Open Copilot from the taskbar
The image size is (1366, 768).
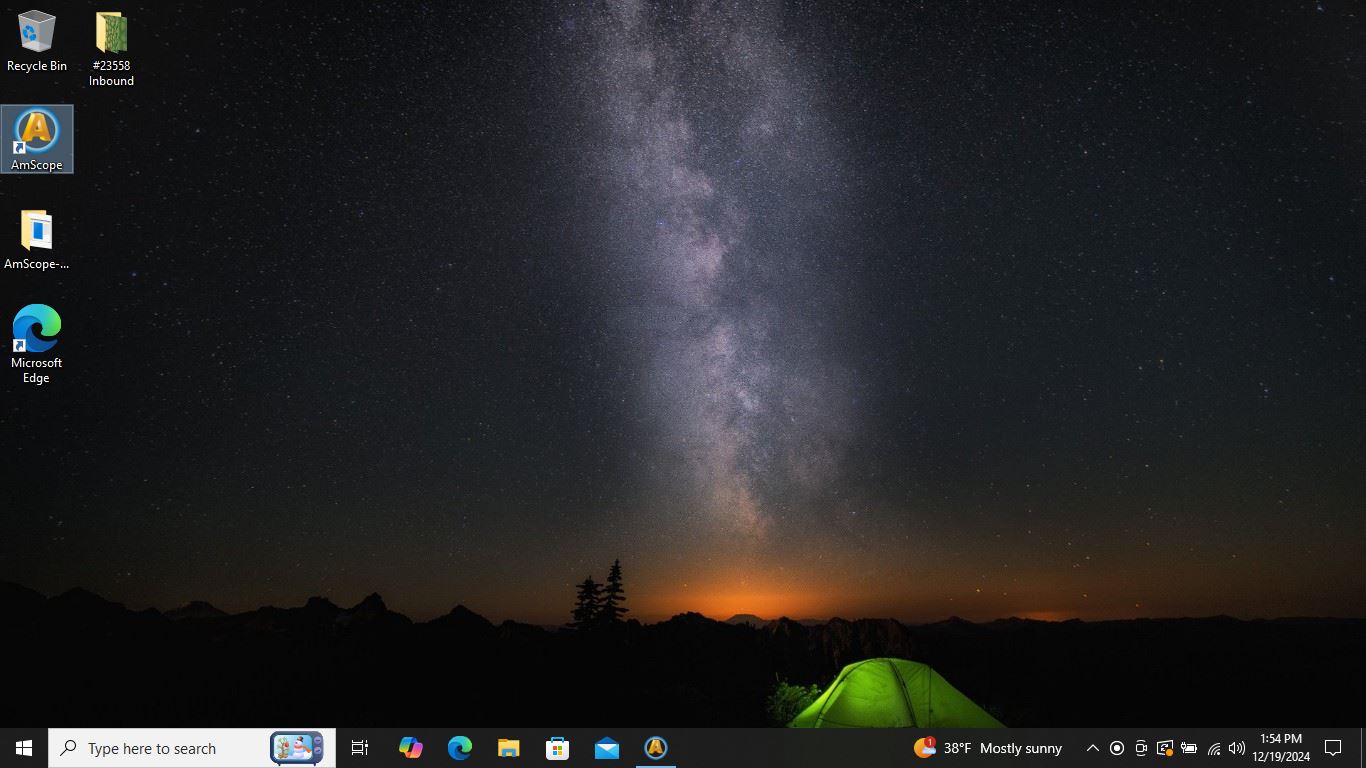coord(410,748)
